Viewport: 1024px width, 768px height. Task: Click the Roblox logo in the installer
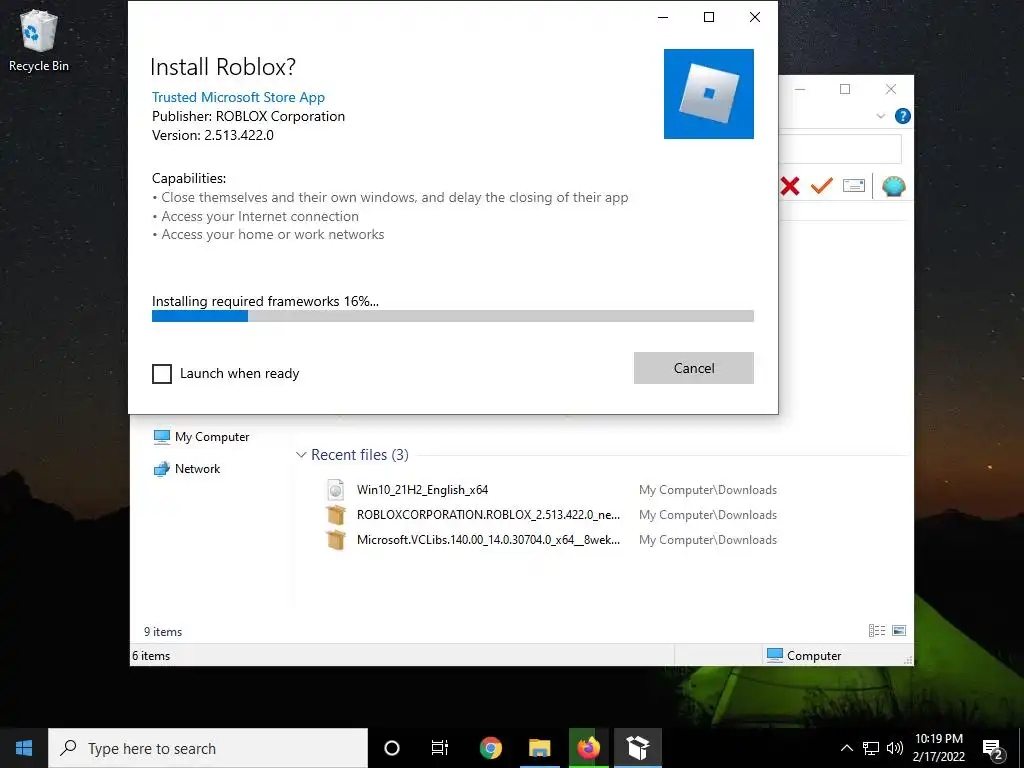click(x=709, y=94)
